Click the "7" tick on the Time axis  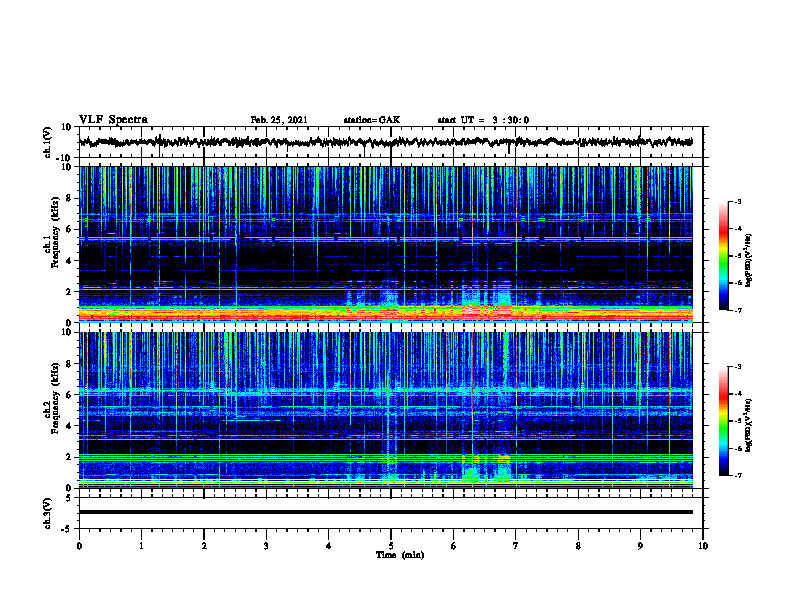pos(516,546)
